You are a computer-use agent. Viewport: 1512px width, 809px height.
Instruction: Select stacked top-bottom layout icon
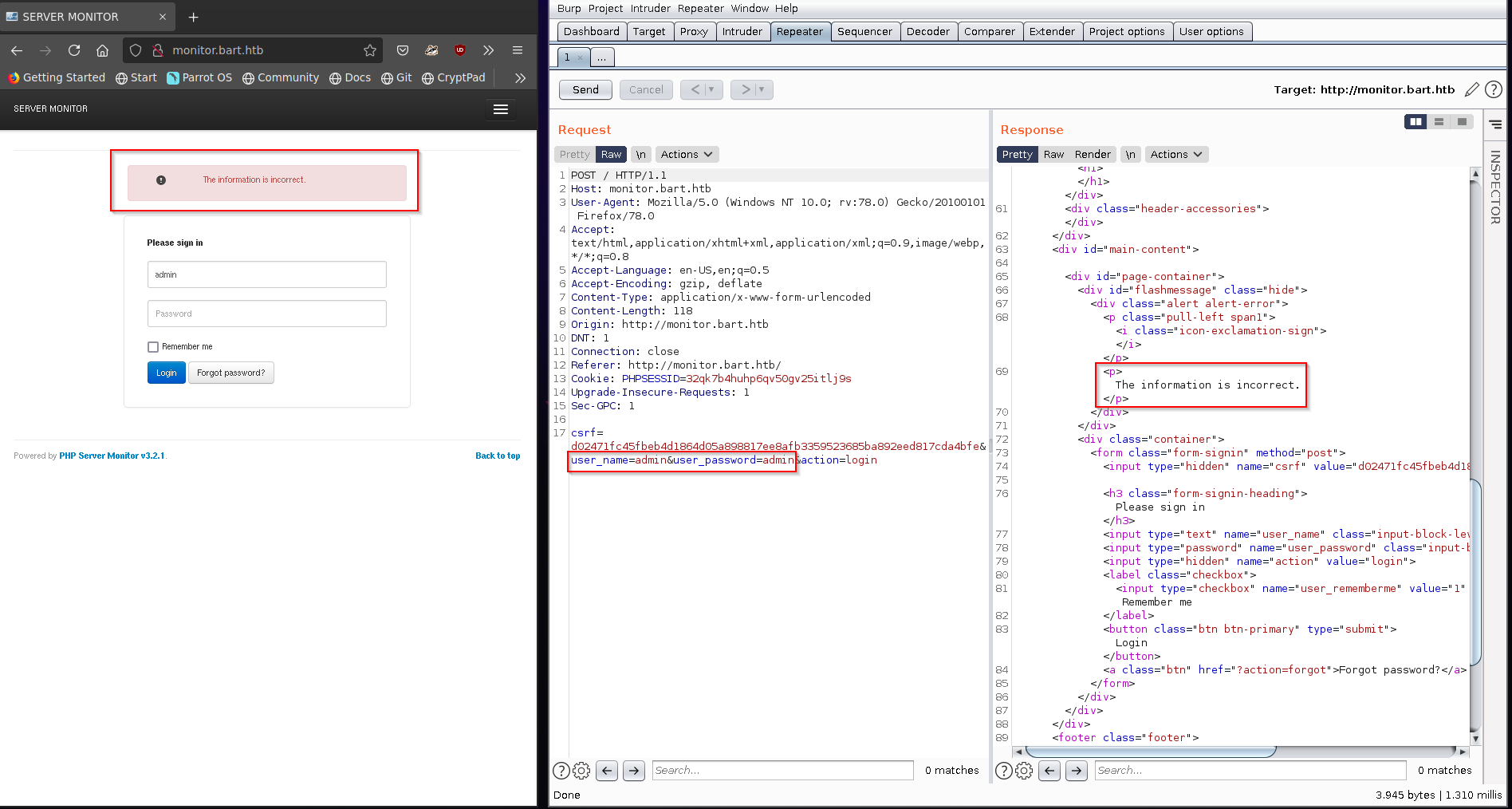tap(1439, 122)
